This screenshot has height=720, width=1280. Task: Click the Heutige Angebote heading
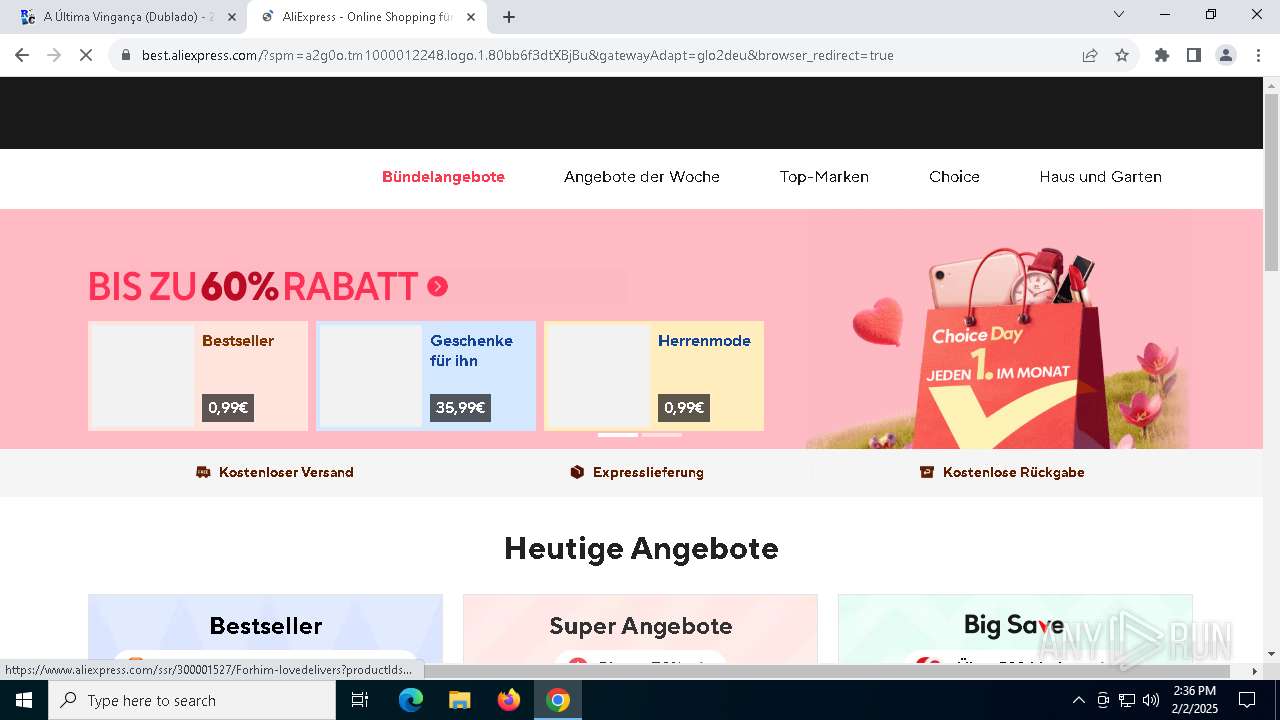pyautogui.click(x=641, y=548)
